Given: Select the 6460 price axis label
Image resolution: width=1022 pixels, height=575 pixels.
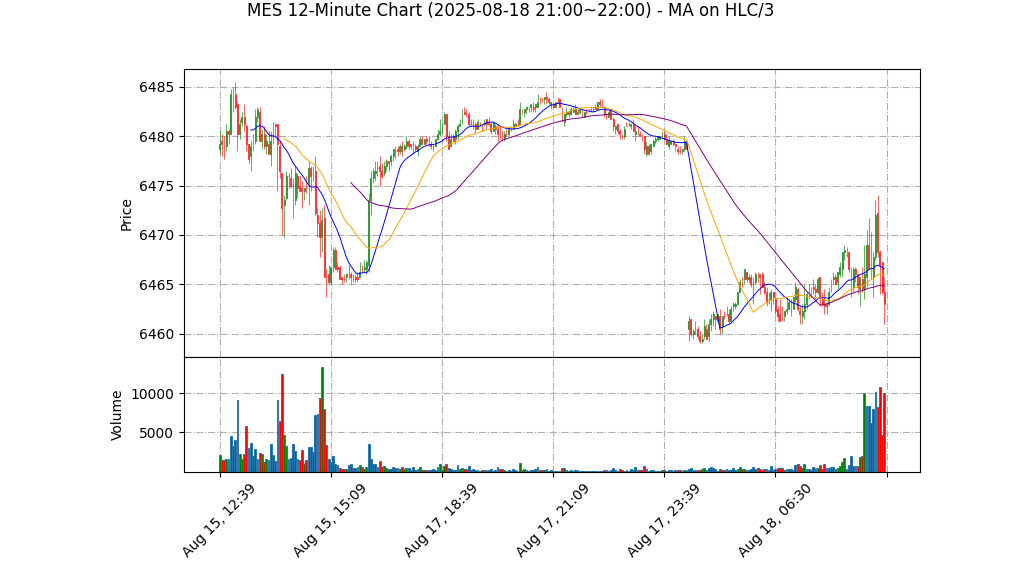Looking at the screenshot, I should (x=156, y=334).
